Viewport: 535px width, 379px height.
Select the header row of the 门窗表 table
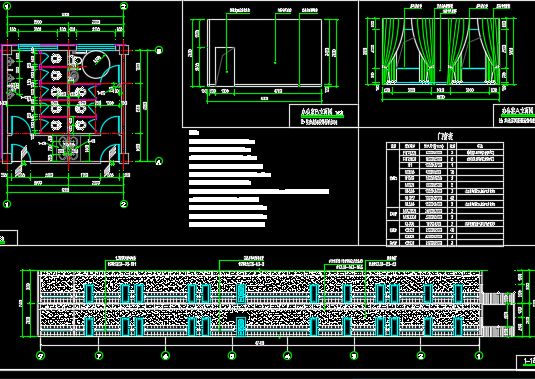[x=445, y=146]
